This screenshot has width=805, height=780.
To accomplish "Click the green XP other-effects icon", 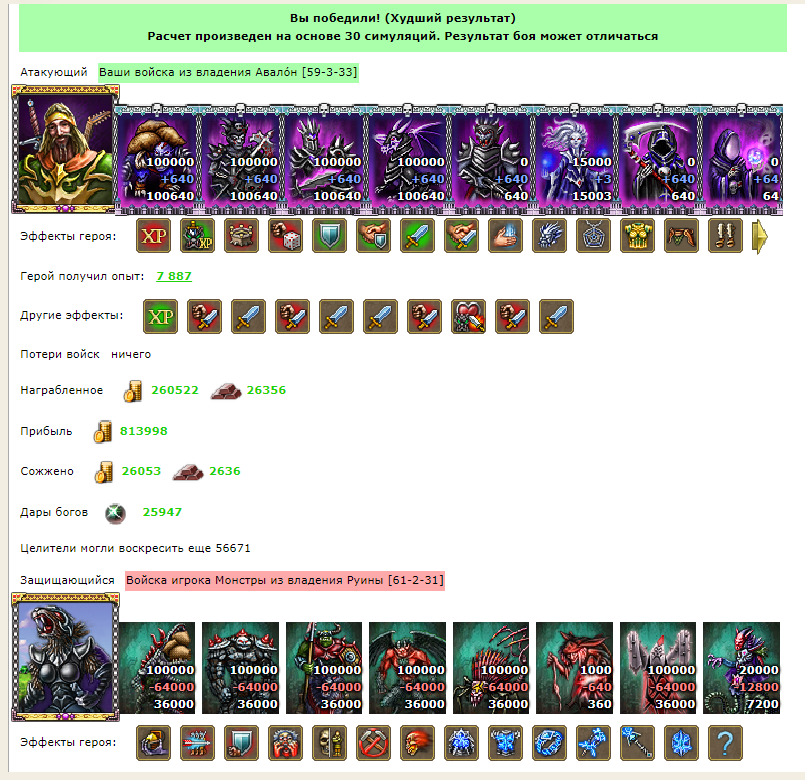I will (x=161, y=316).
